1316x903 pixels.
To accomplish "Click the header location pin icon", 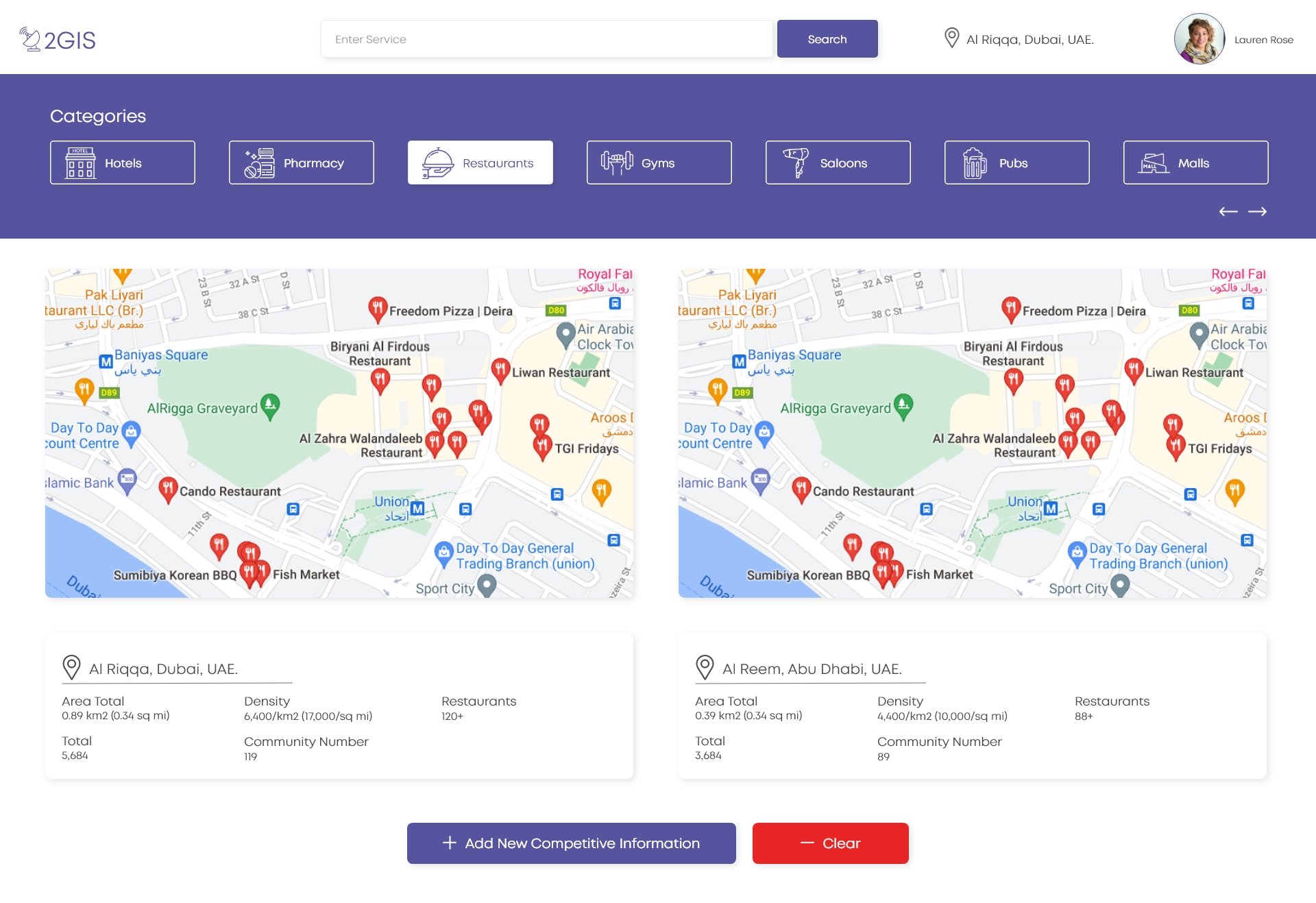I will click(x=951, y=38).
